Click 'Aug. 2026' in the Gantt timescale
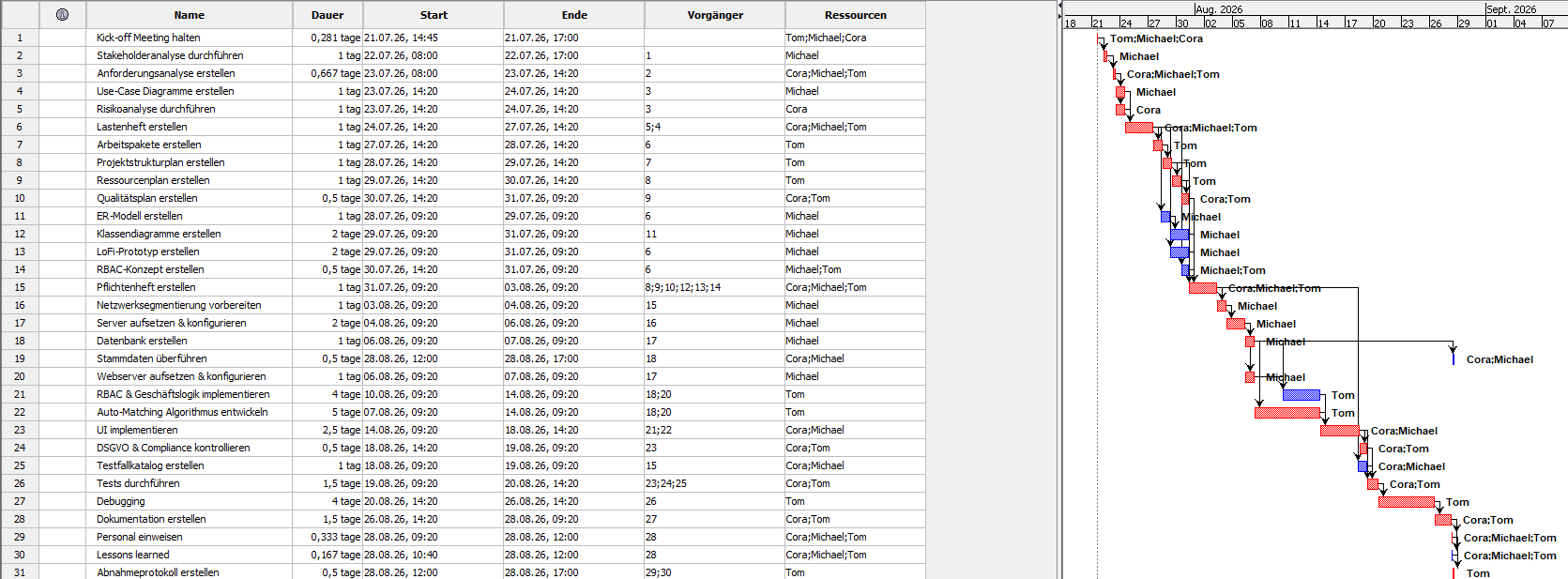The image size is (1568, 579). (1219, 9)
